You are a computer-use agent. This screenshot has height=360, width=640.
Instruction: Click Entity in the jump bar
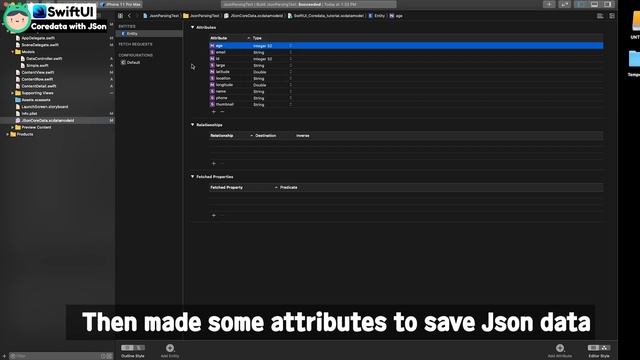[x=377, y=16]
